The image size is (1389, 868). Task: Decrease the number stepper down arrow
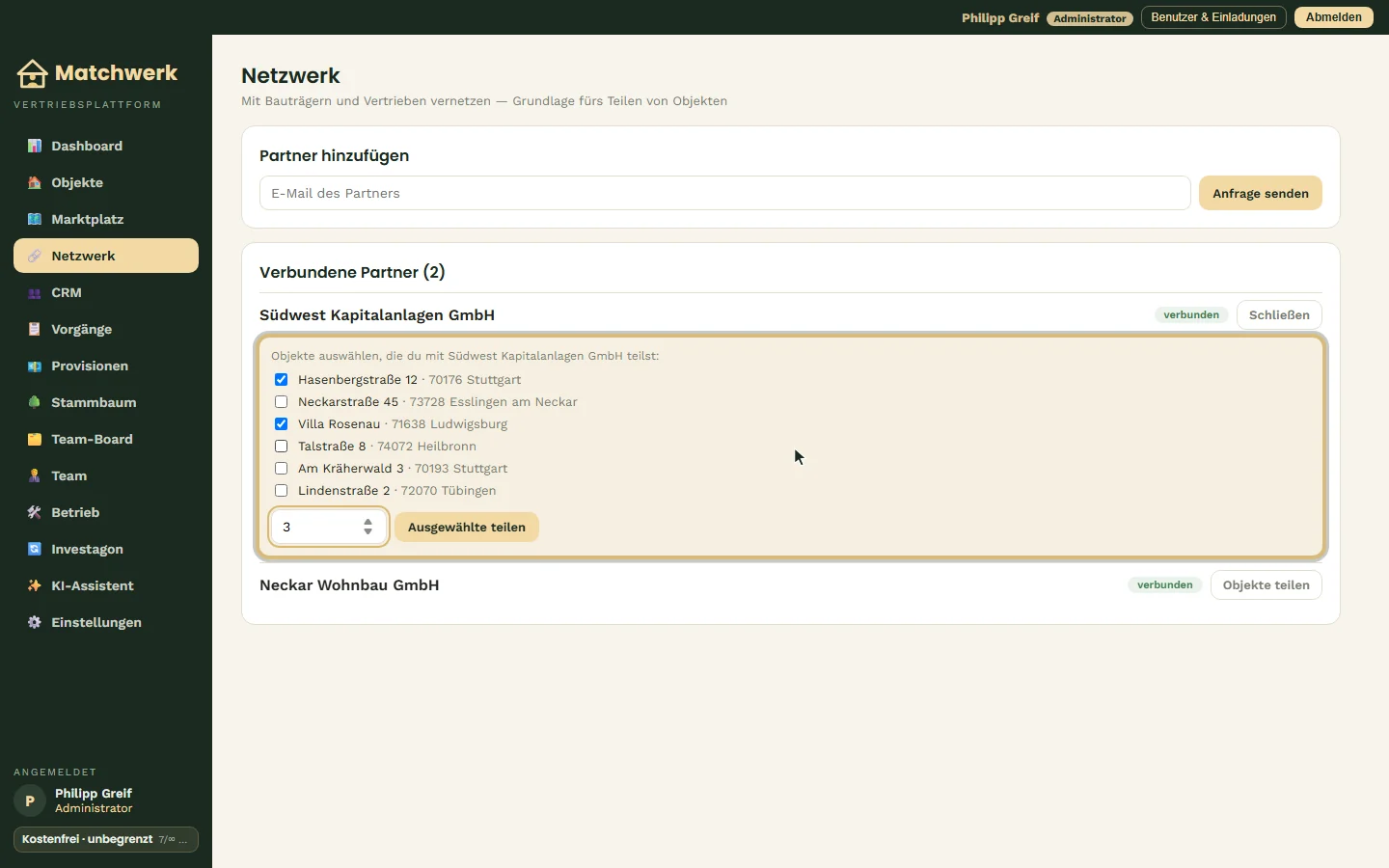click(368, 531)
